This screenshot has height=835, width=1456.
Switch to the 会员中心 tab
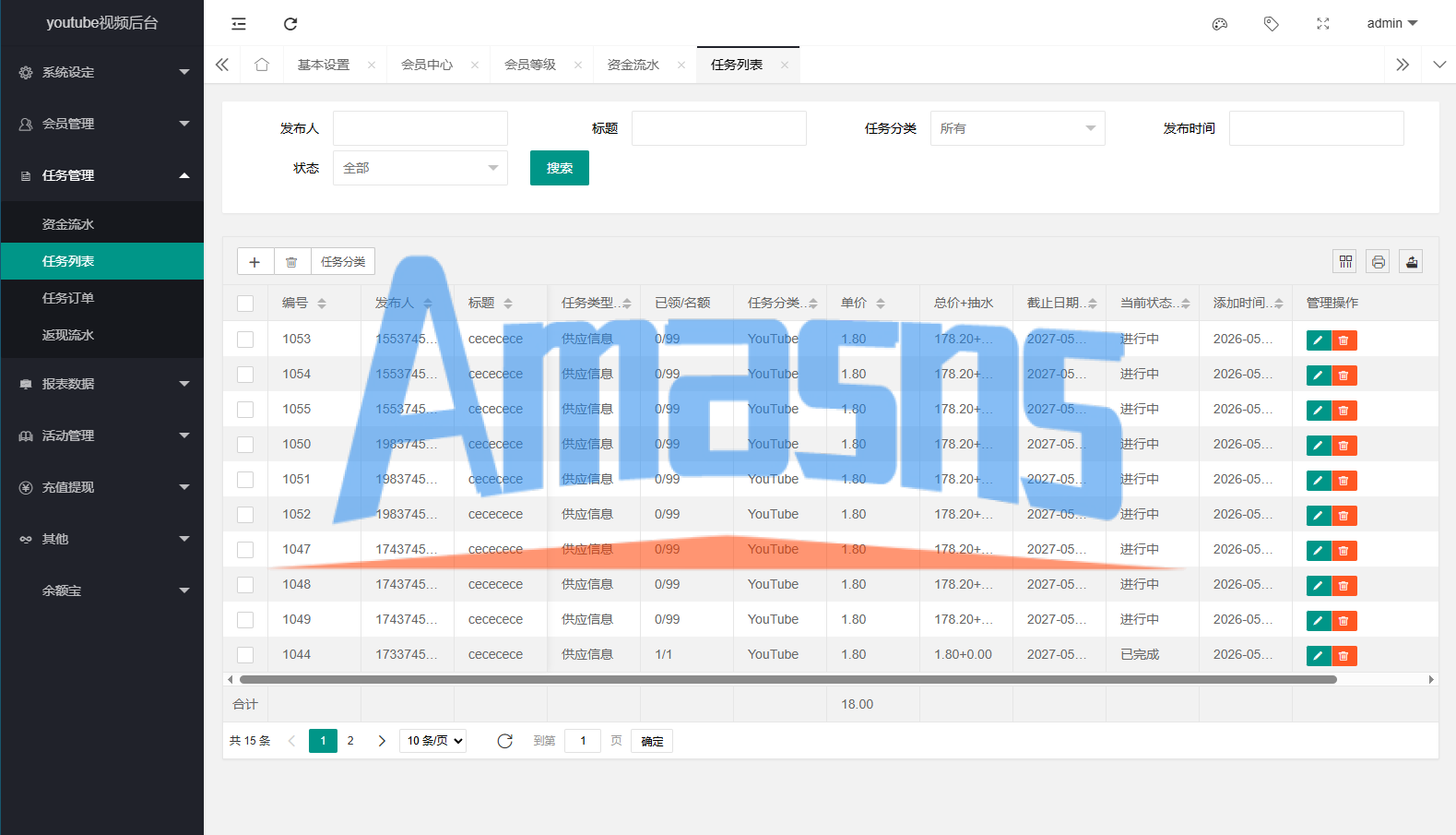(427, 65)
